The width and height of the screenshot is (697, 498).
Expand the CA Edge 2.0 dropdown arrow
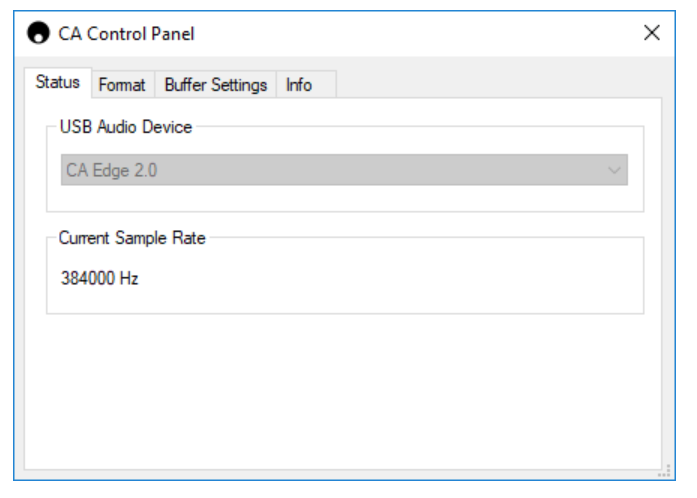tap(614, 170)
